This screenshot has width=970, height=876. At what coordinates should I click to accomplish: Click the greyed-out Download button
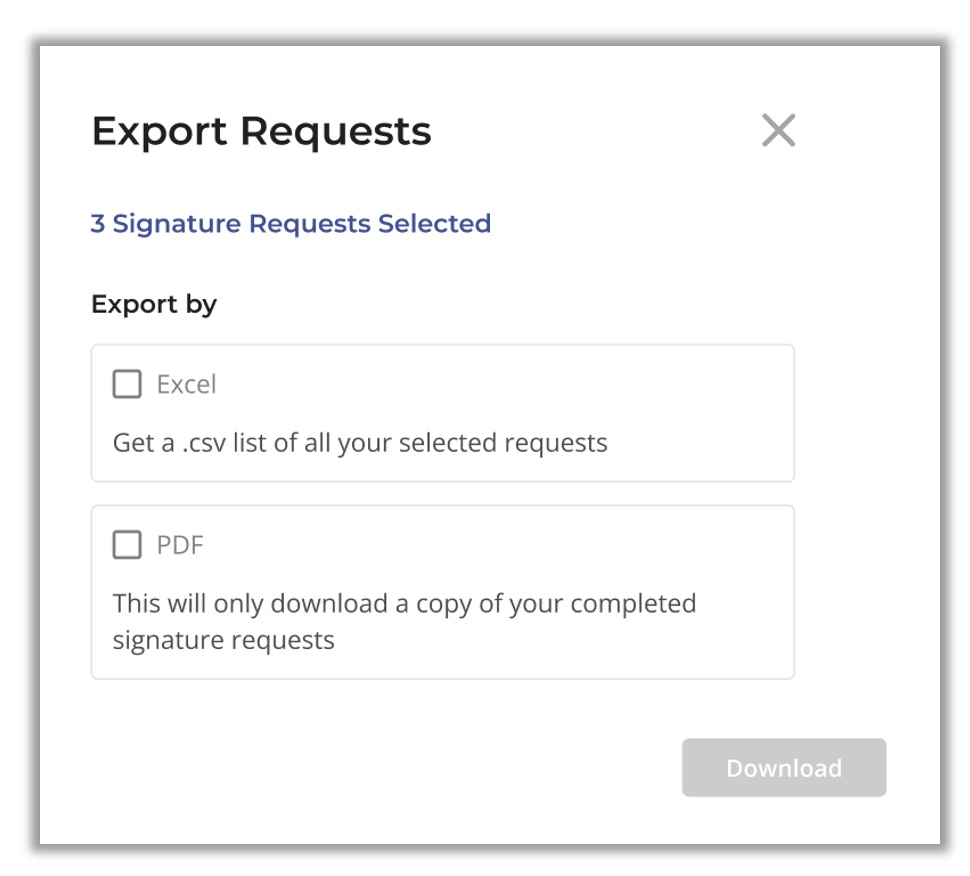point(784,767)
